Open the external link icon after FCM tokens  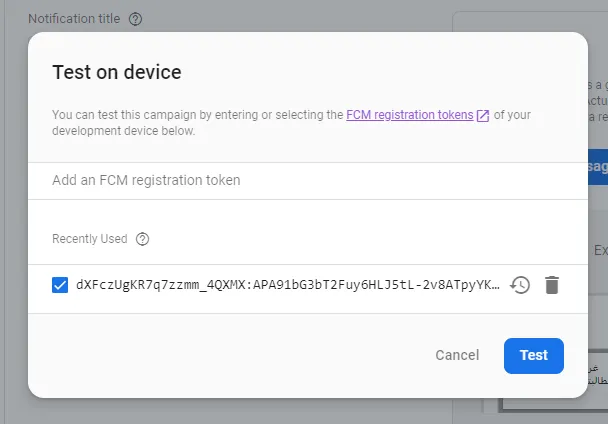pos(484,115)
